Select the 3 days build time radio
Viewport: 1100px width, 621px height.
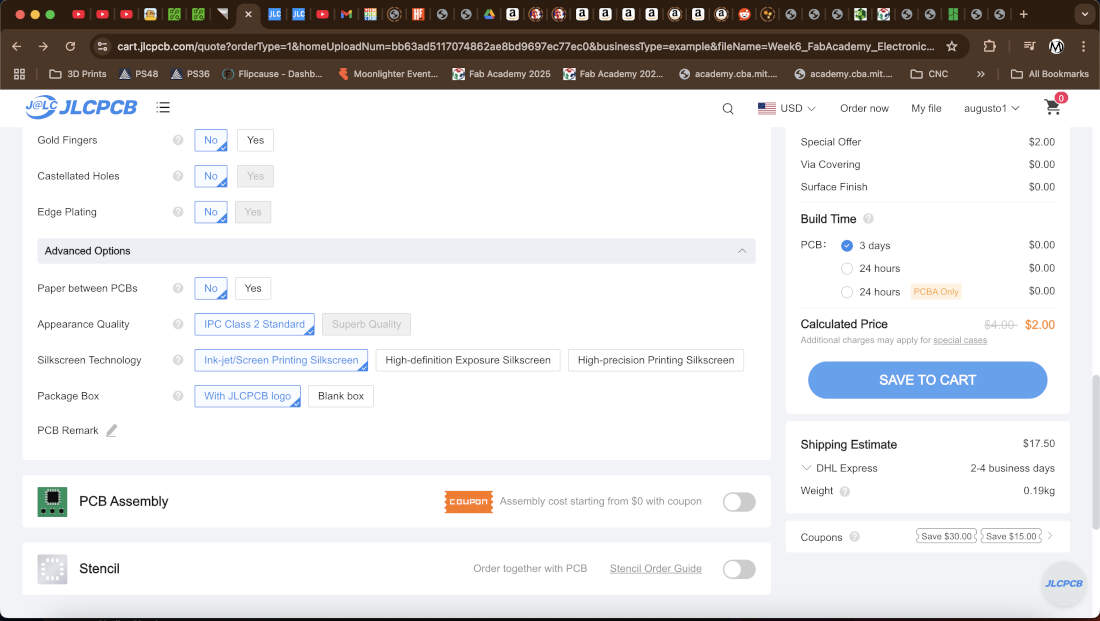[847, 246]
